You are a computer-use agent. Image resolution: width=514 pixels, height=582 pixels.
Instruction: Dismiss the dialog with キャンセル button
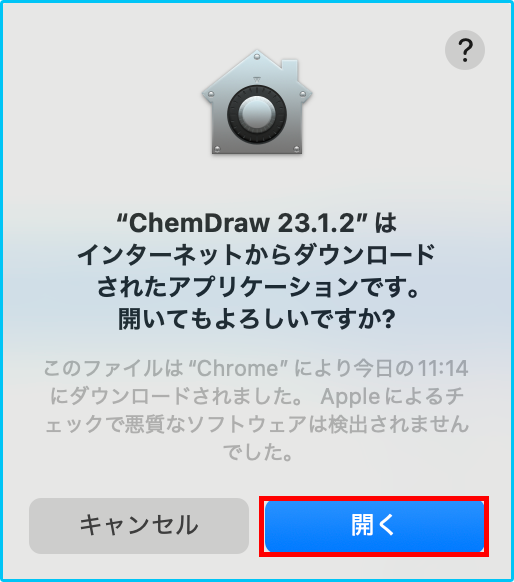point(139,526)
